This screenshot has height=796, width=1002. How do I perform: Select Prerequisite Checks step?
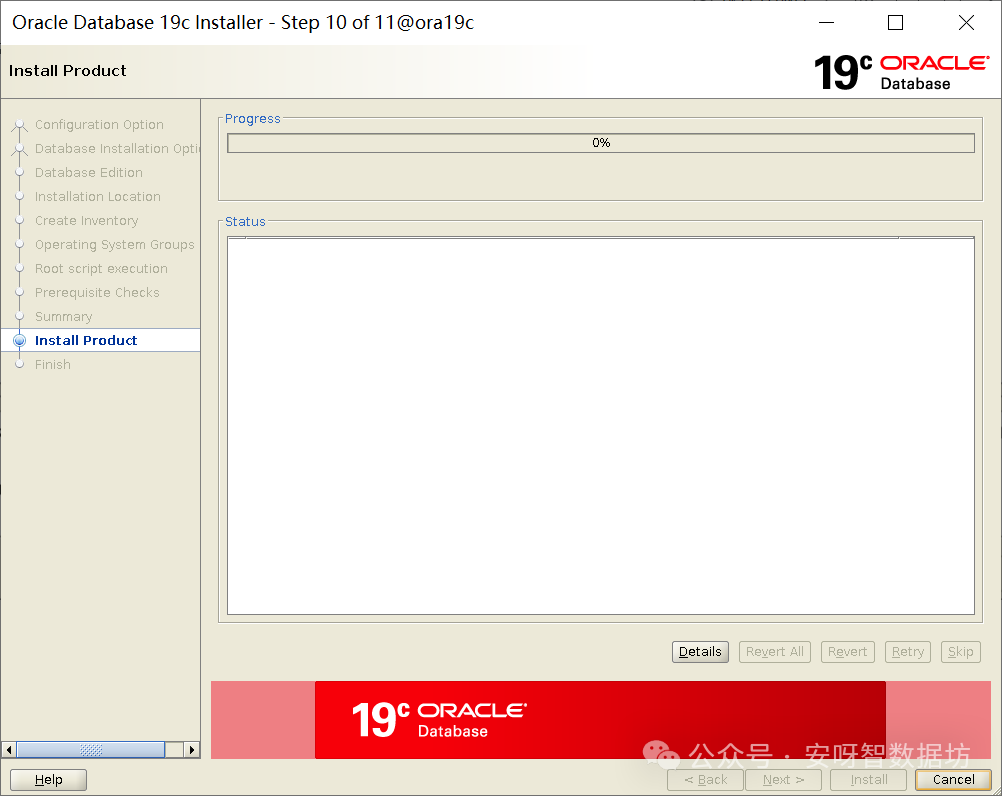coord(97,293)
